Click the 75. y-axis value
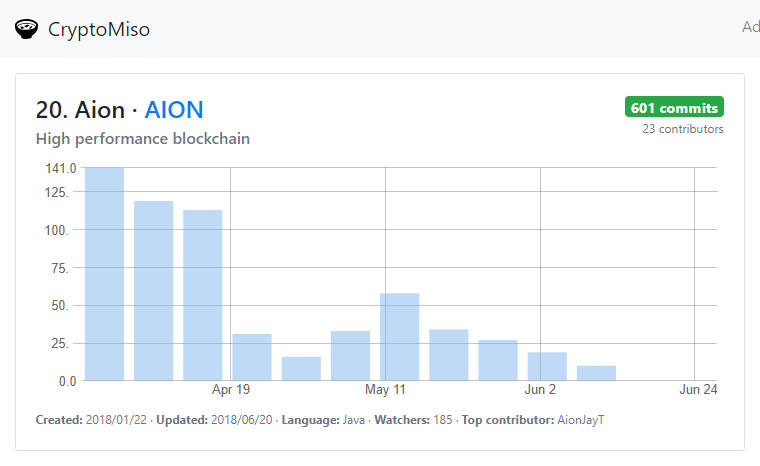 [60, 268]
